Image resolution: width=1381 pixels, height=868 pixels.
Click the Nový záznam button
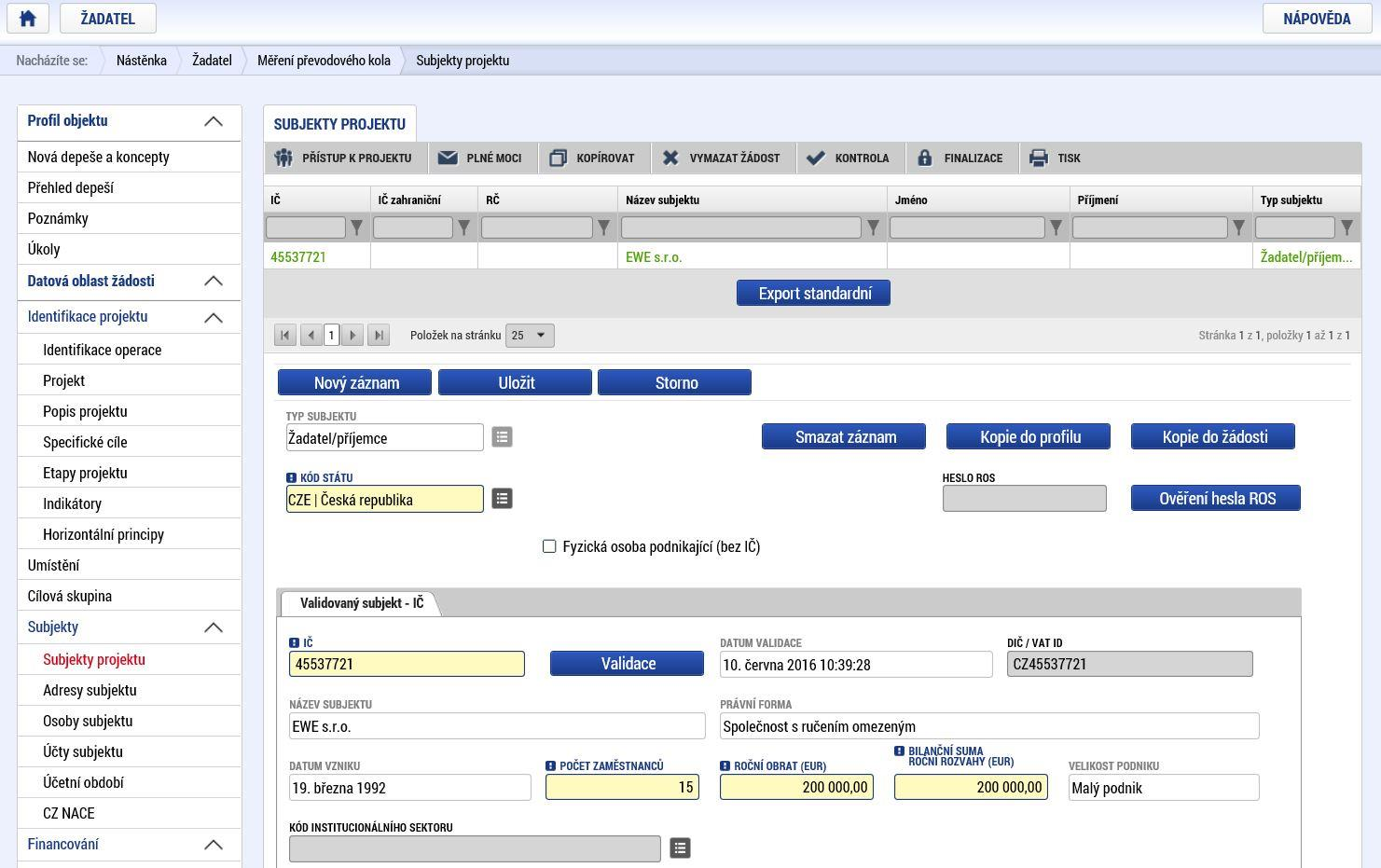(355, 382)
